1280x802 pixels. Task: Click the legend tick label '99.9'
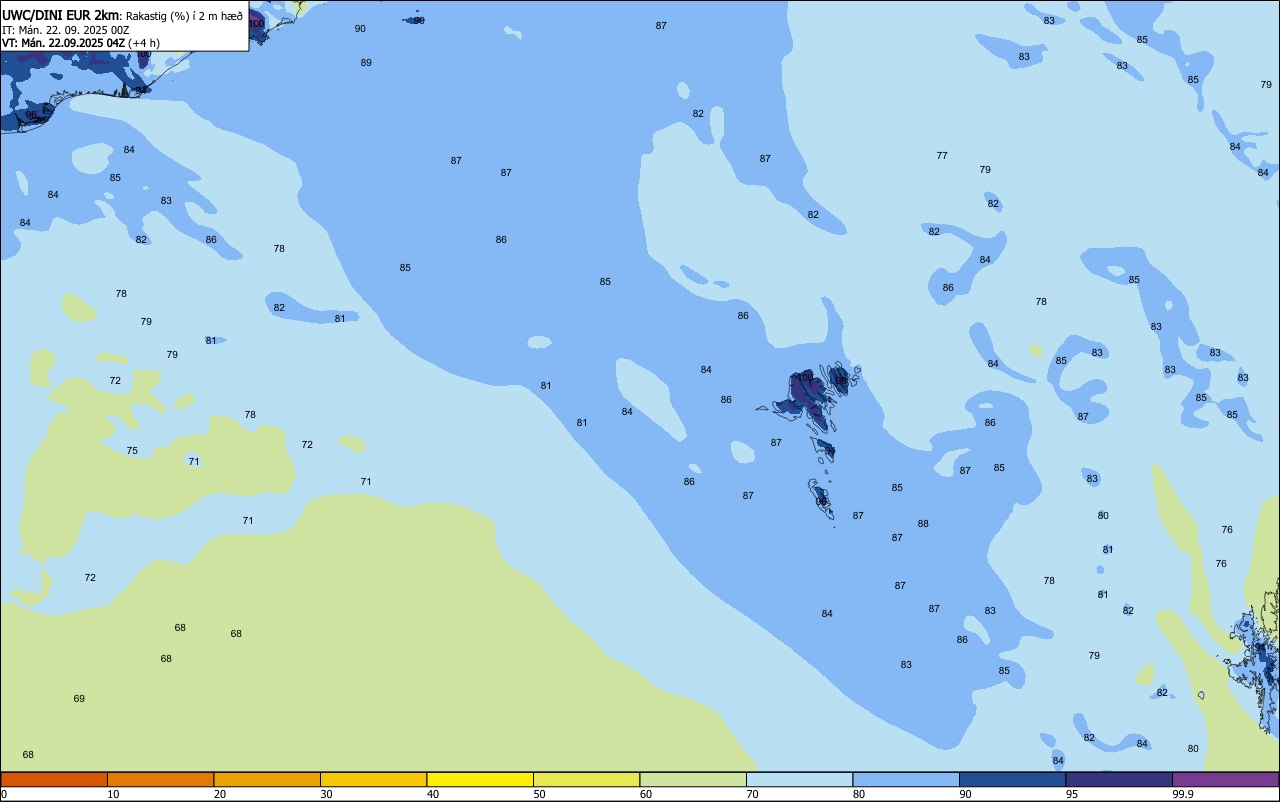[x=1183, y=794]
